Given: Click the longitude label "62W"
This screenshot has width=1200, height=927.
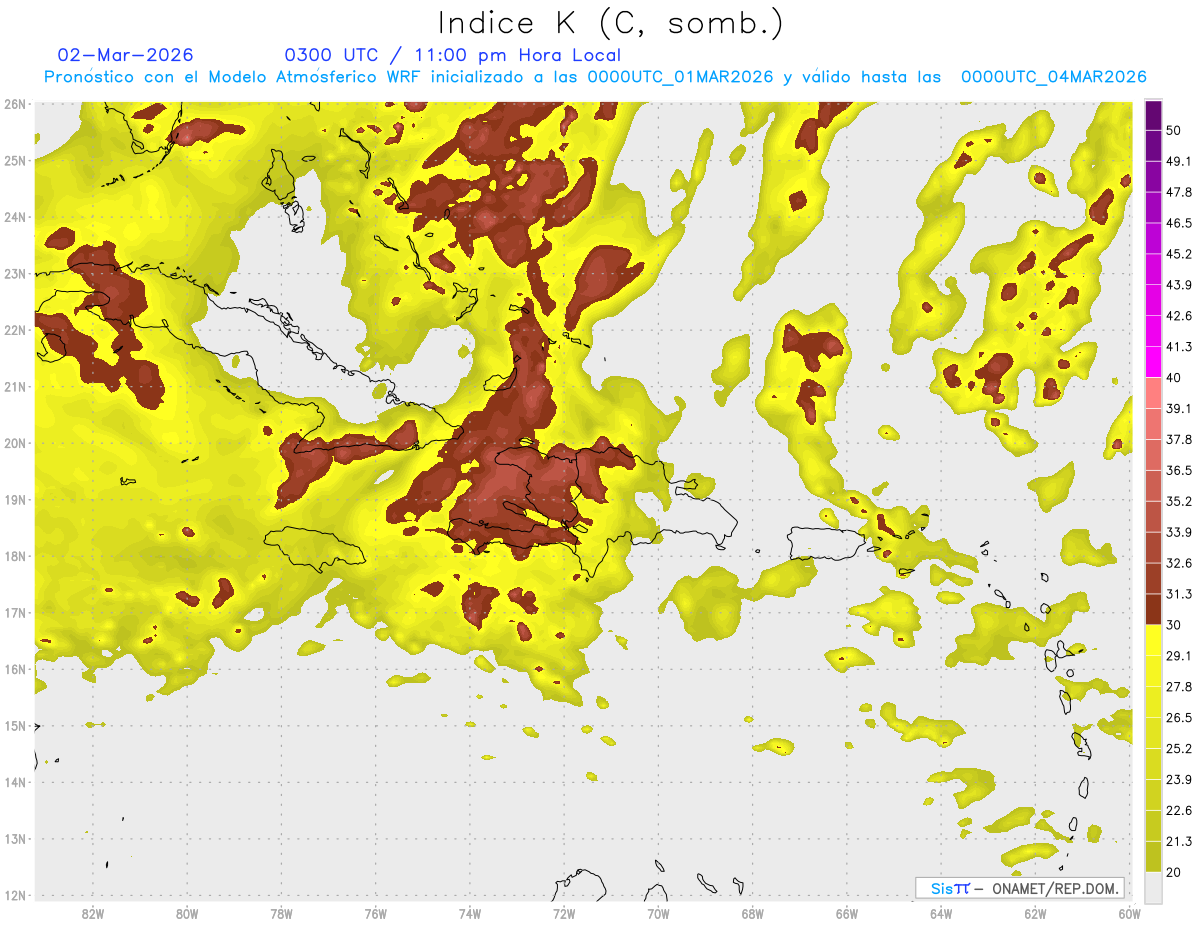Looking at the screenshot, I should pyautogui.click(x=1036, y=914).
